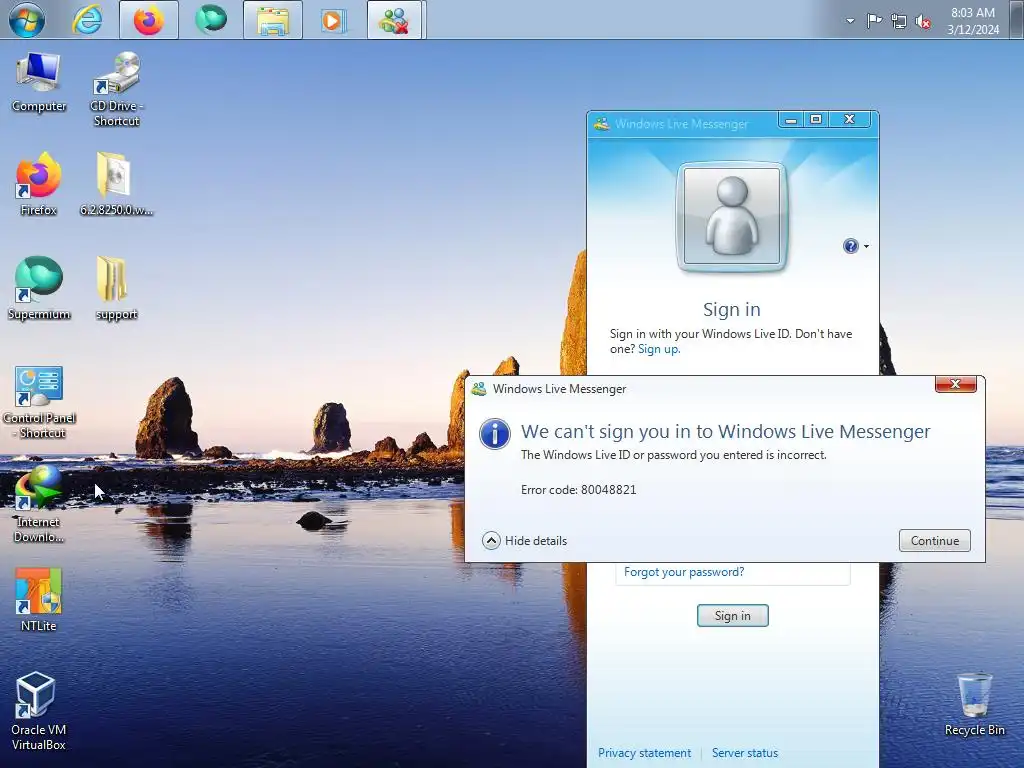Open Windows Media Player taskbar icon
Screen dimensions: 1024x768
[334, 20]
